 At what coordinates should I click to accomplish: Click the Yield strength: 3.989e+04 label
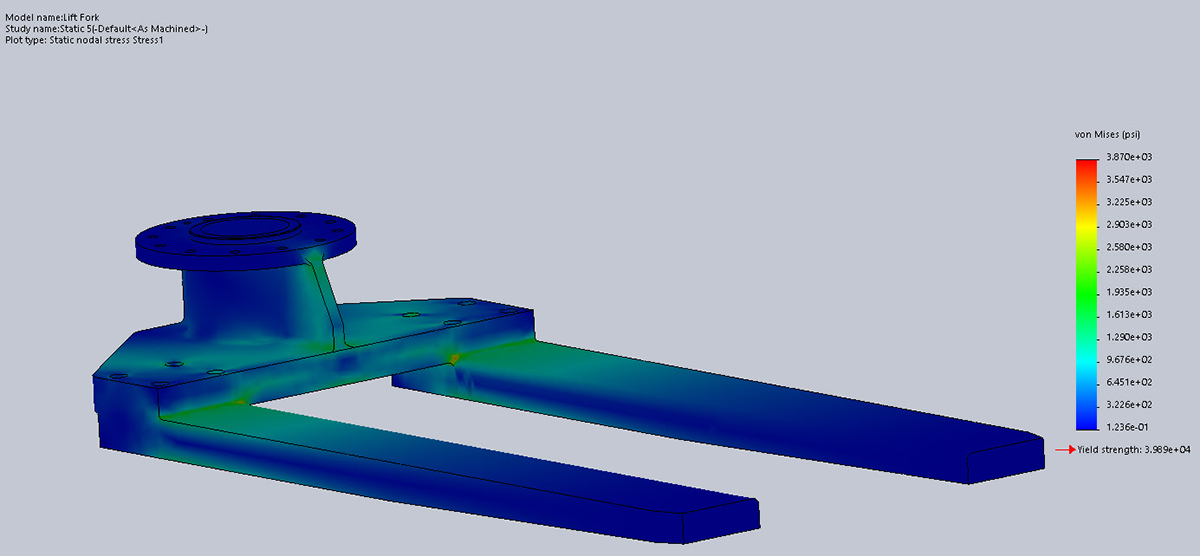(1133, 450)
